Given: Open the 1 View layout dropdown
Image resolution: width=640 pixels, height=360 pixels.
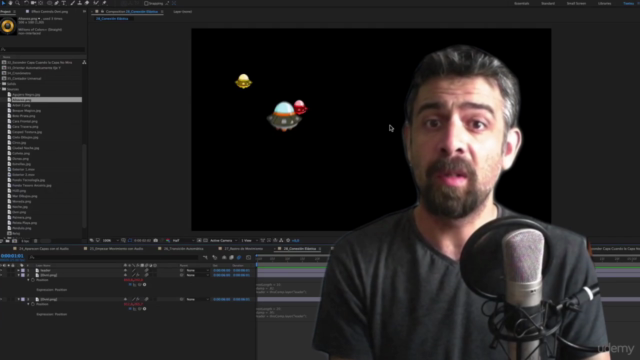Looking at the screenshot, I should [x=248, y=240].
